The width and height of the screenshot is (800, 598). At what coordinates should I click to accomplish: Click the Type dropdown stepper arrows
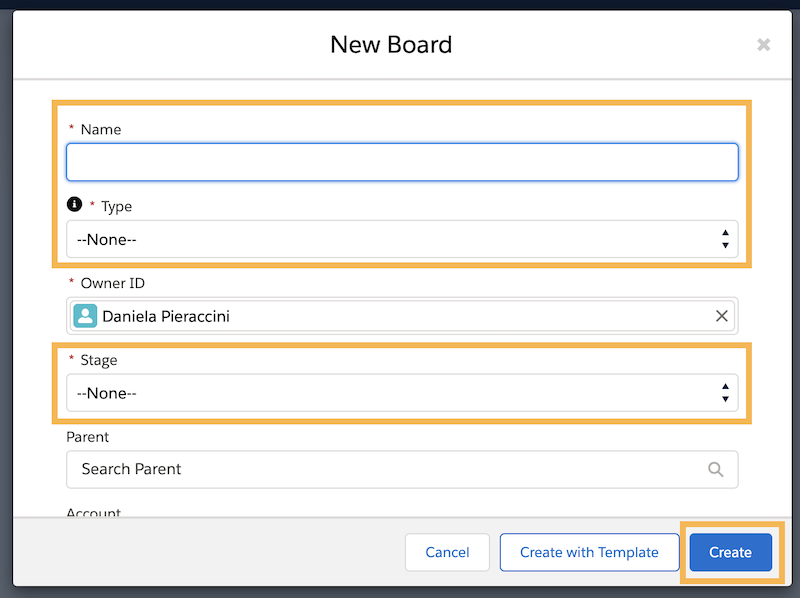[725, 239]
